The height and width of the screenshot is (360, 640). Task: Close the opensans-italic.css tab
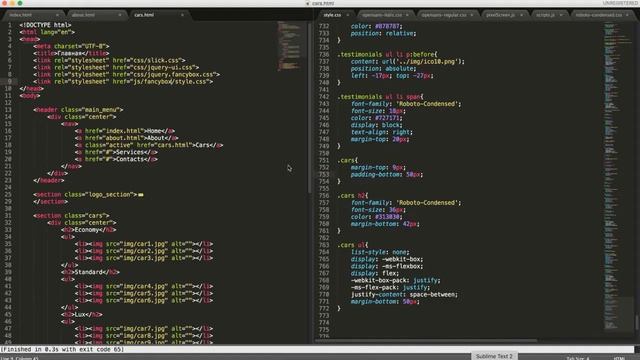(407, 15)
